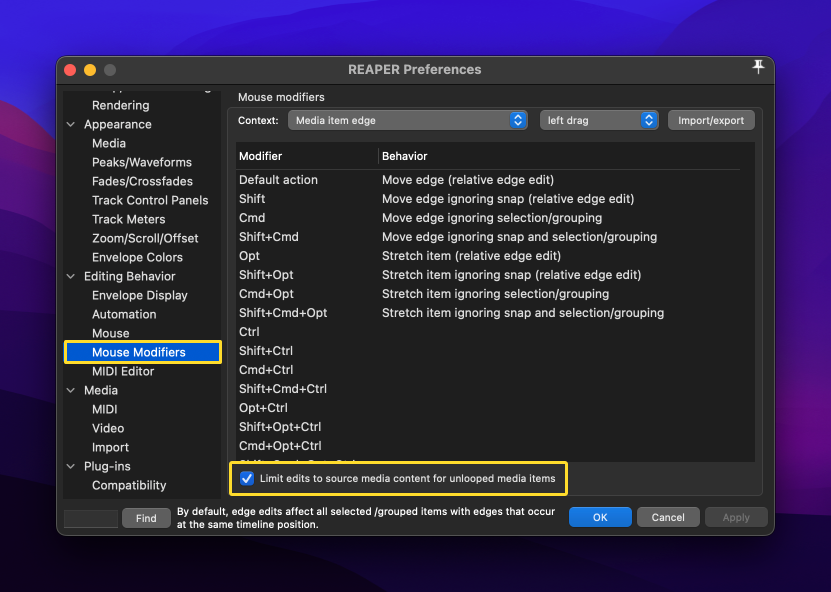Select Rendering in the preferences tree
The height and width of the screenshot is (592, 831).
pos(120,105)
